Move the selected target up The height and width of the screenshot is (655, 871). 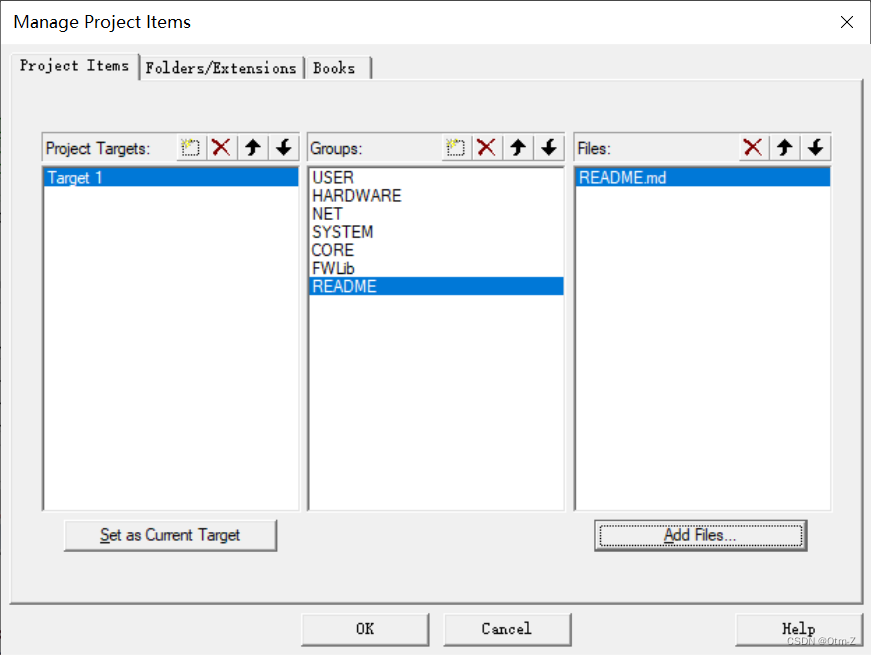252,147
